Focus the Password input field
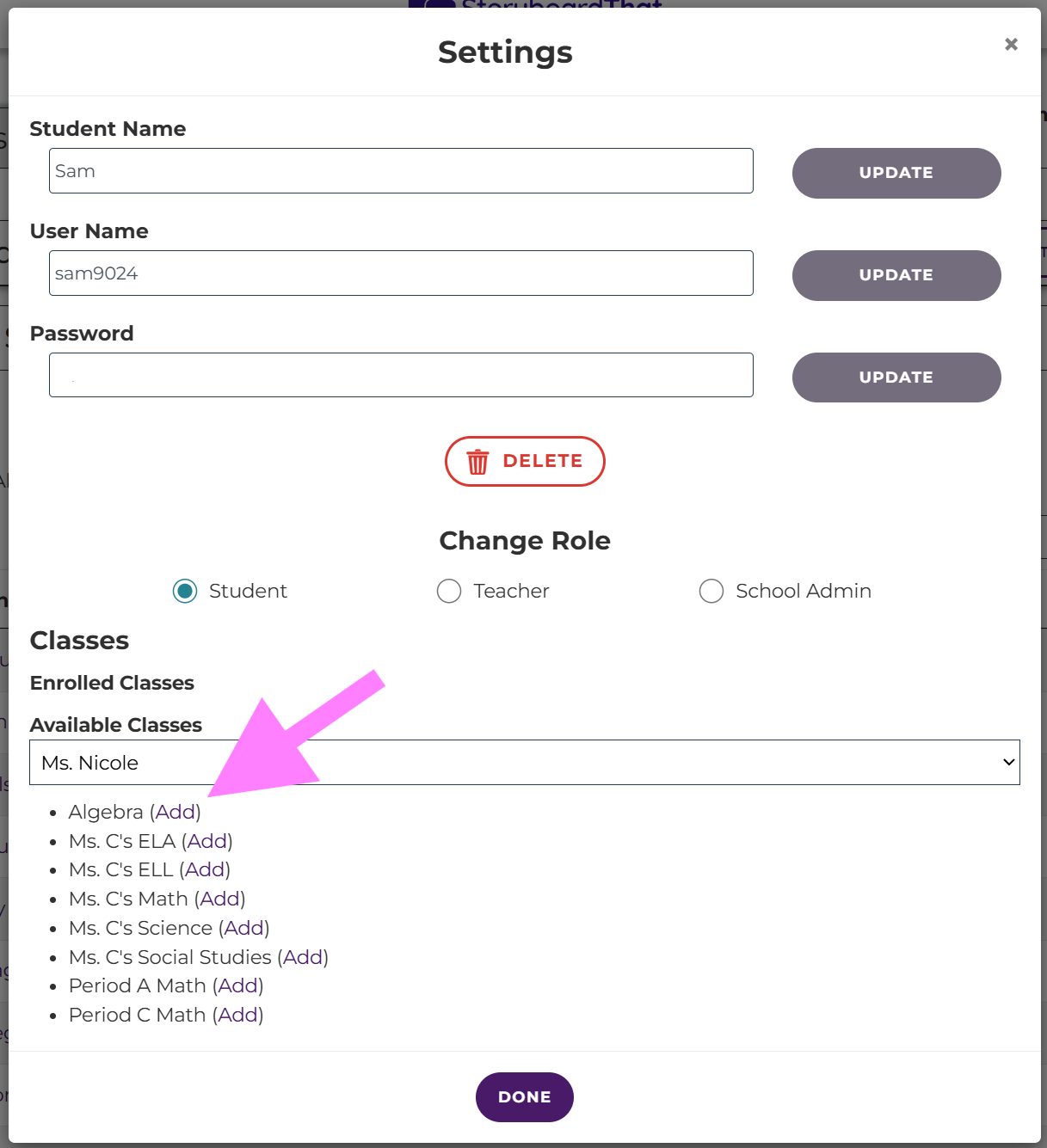The width and height of the screenshot is (1047, 1148). pyautogui.click(x=401, y=375)
